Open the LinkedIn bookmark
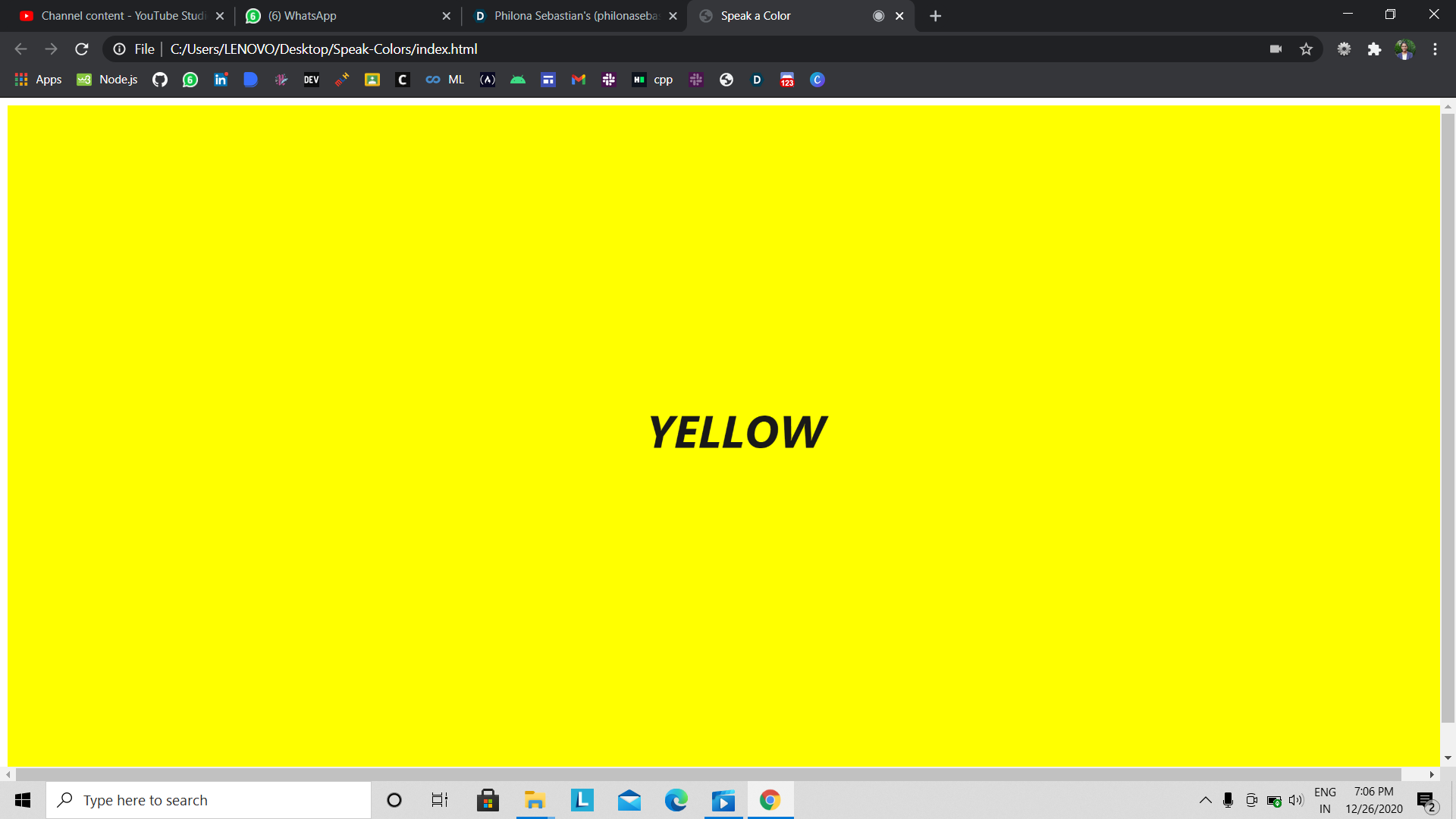This screenshot has width=1456, height=819. pyautogui.click(x=221, y=80)
